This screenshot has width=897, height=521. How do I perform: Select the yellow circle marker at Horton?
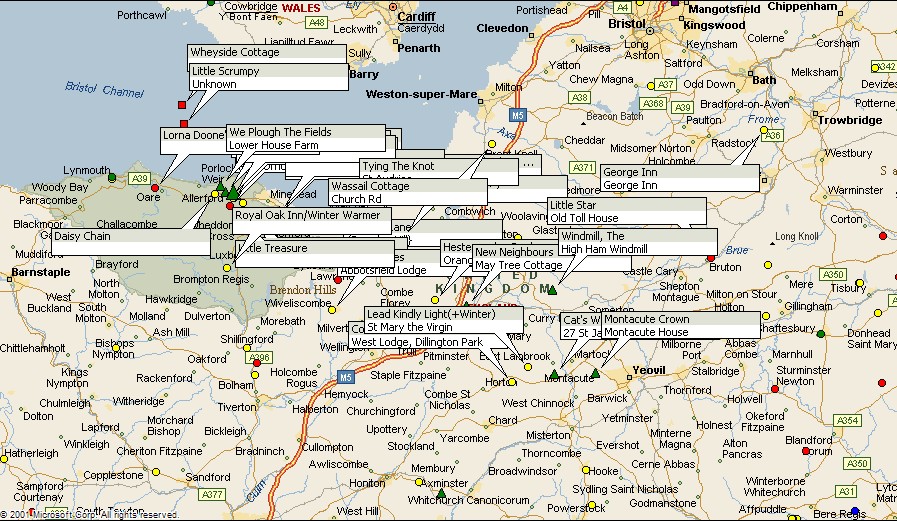pyautogui.click(x=512, y=382)
